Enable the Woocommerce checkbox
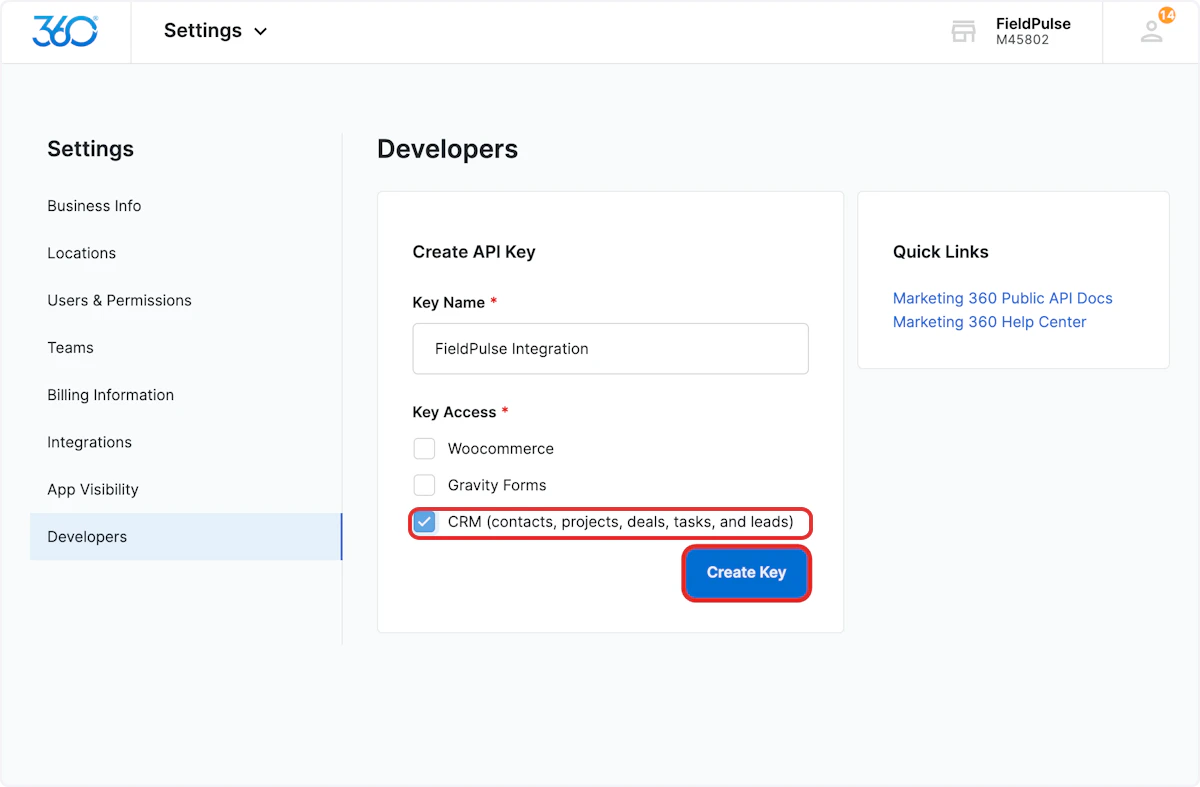The height and width of the screenshot is (787, 1200). click(425, 449)
